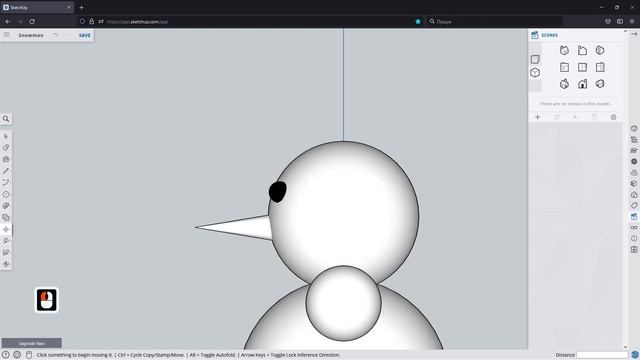Select the Circle shape tool

click(6, 195)
